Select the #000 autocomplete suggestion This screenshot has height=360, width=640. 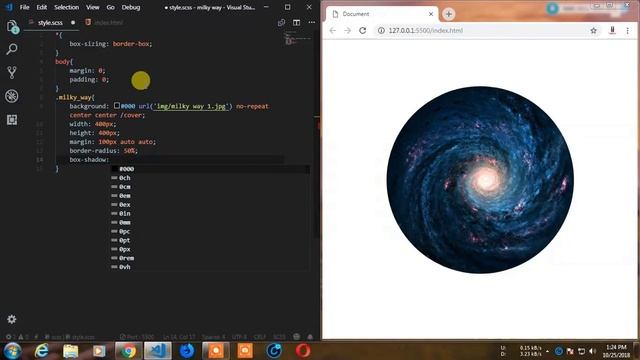(210, 169)
